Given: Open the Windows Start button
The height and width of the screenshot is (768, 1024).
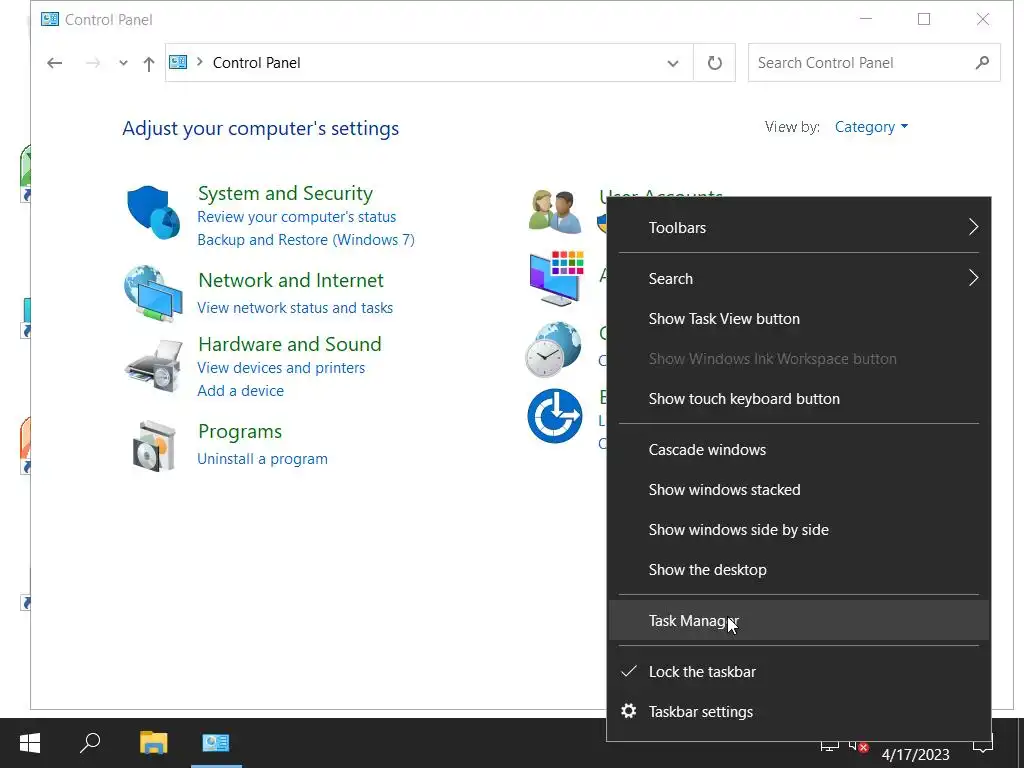Looking at the screenshot, I should click(x=30, y=743).
